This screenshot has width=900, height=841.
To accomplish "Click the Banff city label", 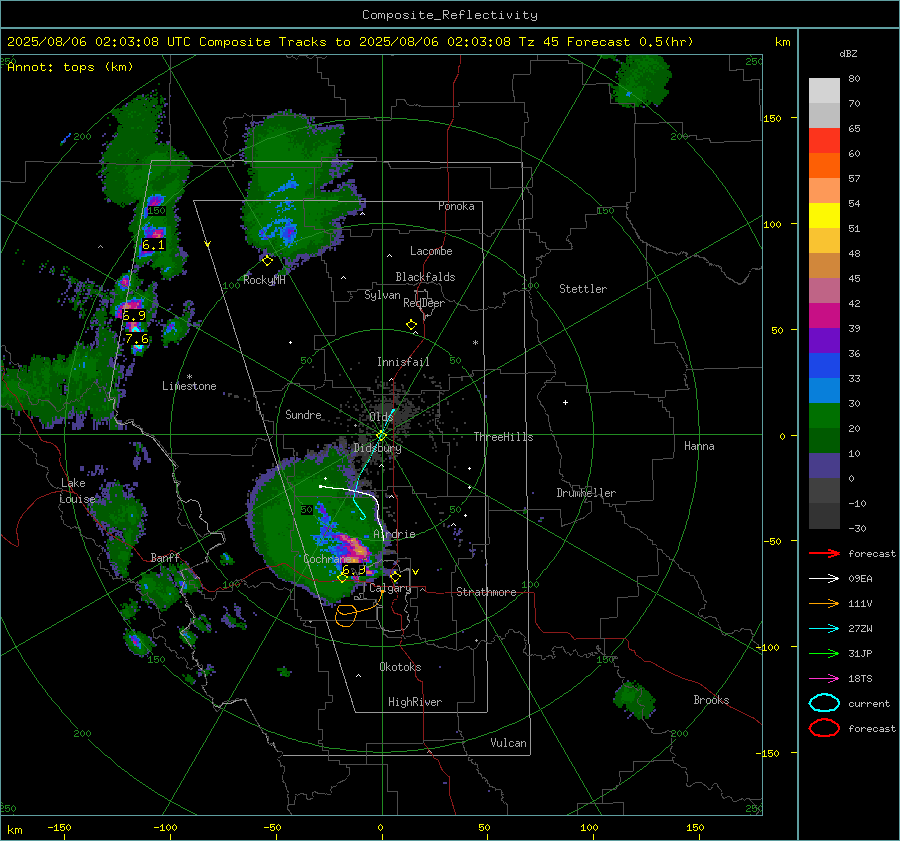I will pyautogui.click(x=165, y=557).
